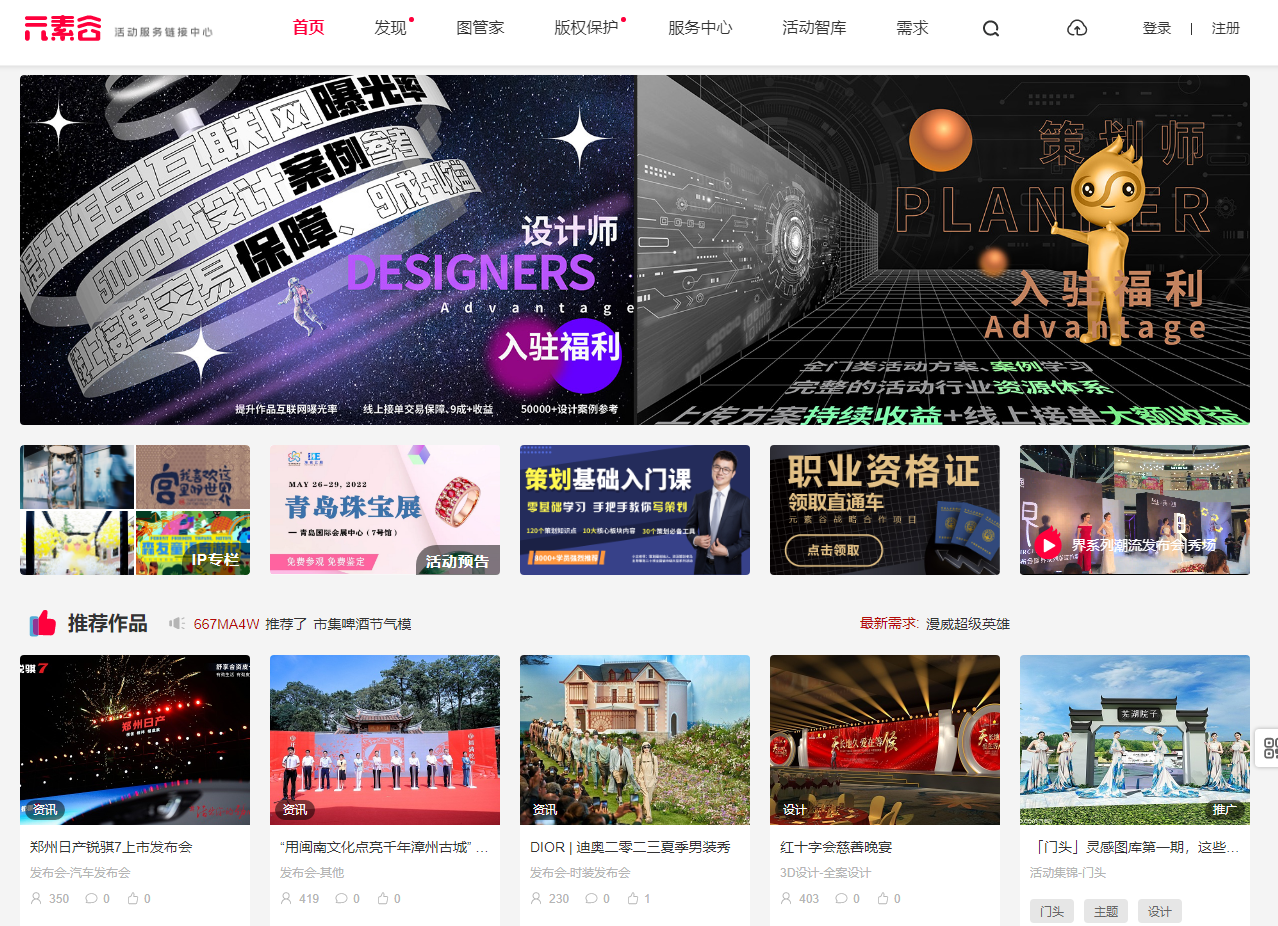
Task: Open the 推荐作品 section heading
Action: [108, 624]
